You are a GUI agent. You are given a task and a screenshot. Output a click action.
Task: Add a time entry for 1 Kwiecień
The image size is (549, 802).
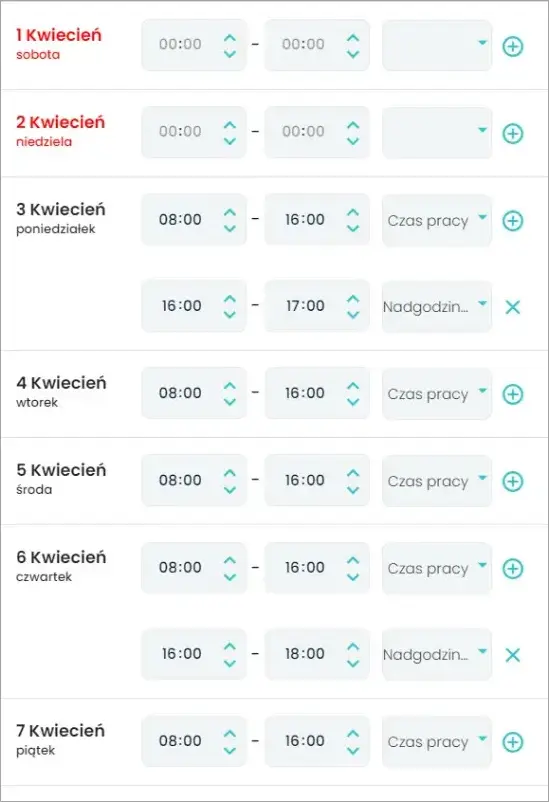(513, 47)
